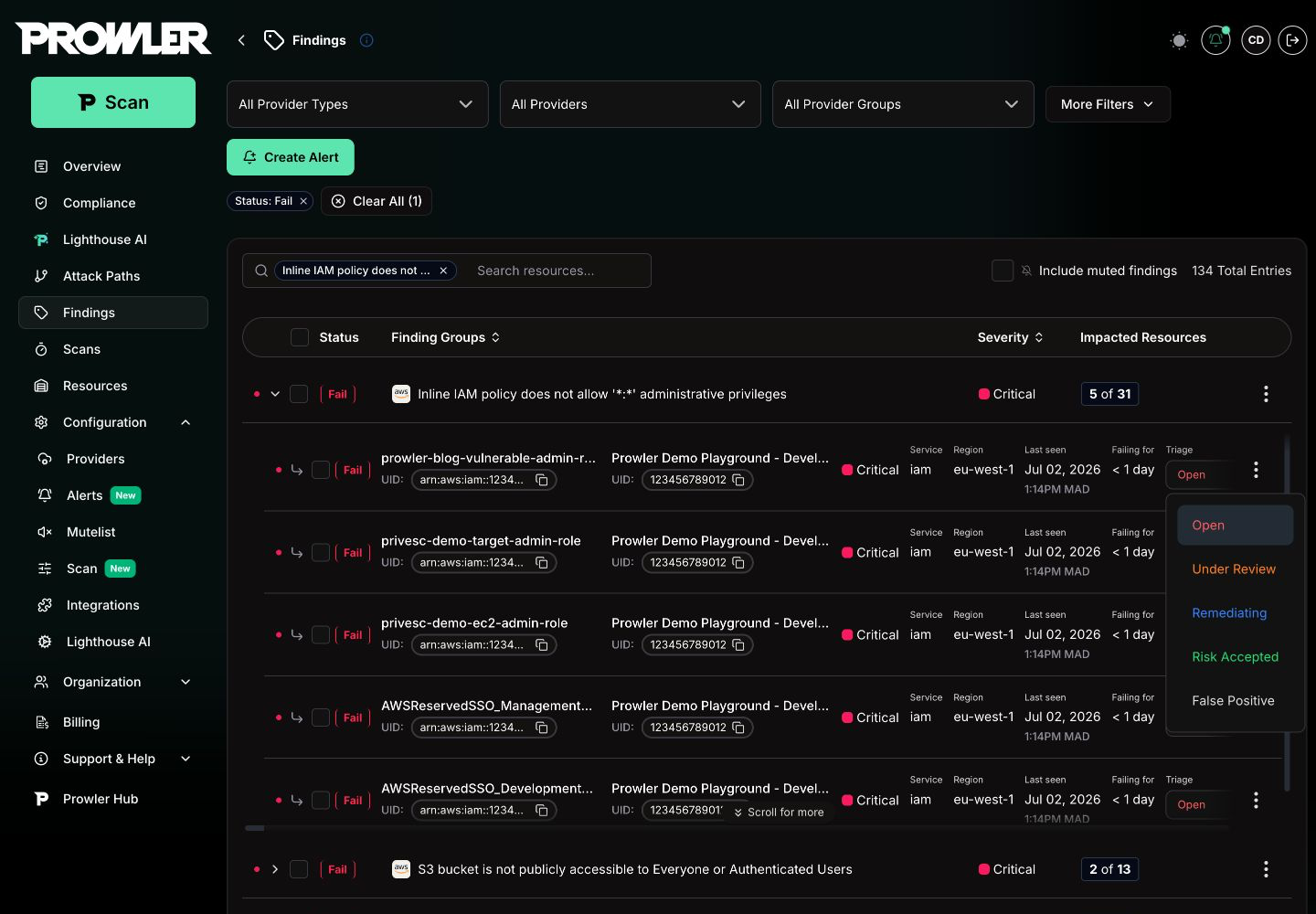Open the Findings info icon
The image size is (1316, 914).
(366, 40)
